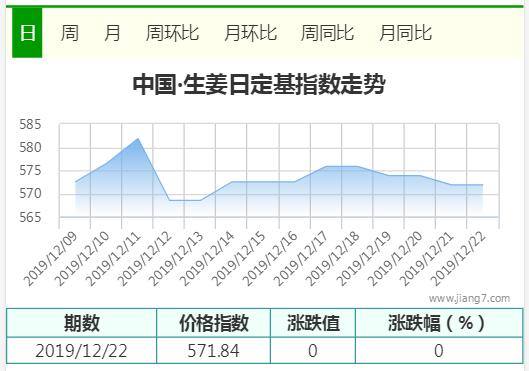The image size is (529, 371).
Task: Click the 涨跌值 column header
Action: click(313, 323)
